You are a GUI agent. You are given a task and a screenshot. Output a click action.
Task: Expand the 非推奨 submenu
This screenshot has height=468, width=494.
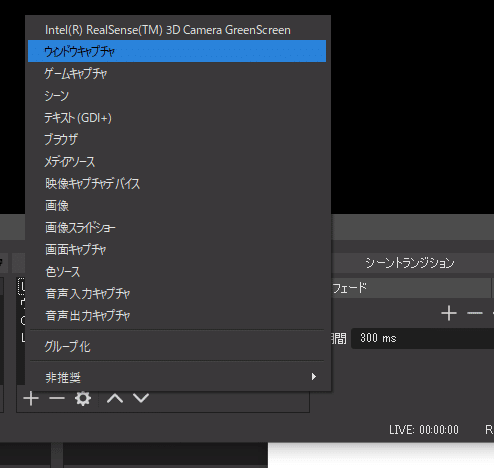pos(177,377)
